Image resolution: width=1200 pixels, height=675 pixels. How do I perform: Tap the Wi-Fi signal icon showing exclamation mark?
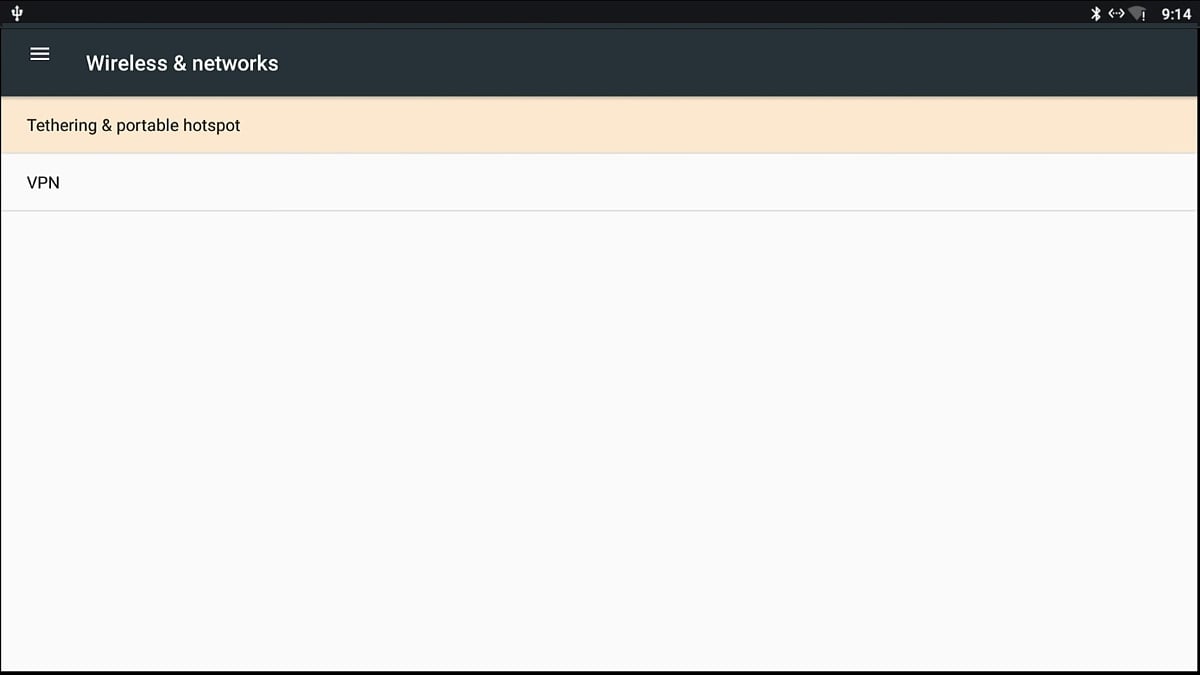[1138, 14]
